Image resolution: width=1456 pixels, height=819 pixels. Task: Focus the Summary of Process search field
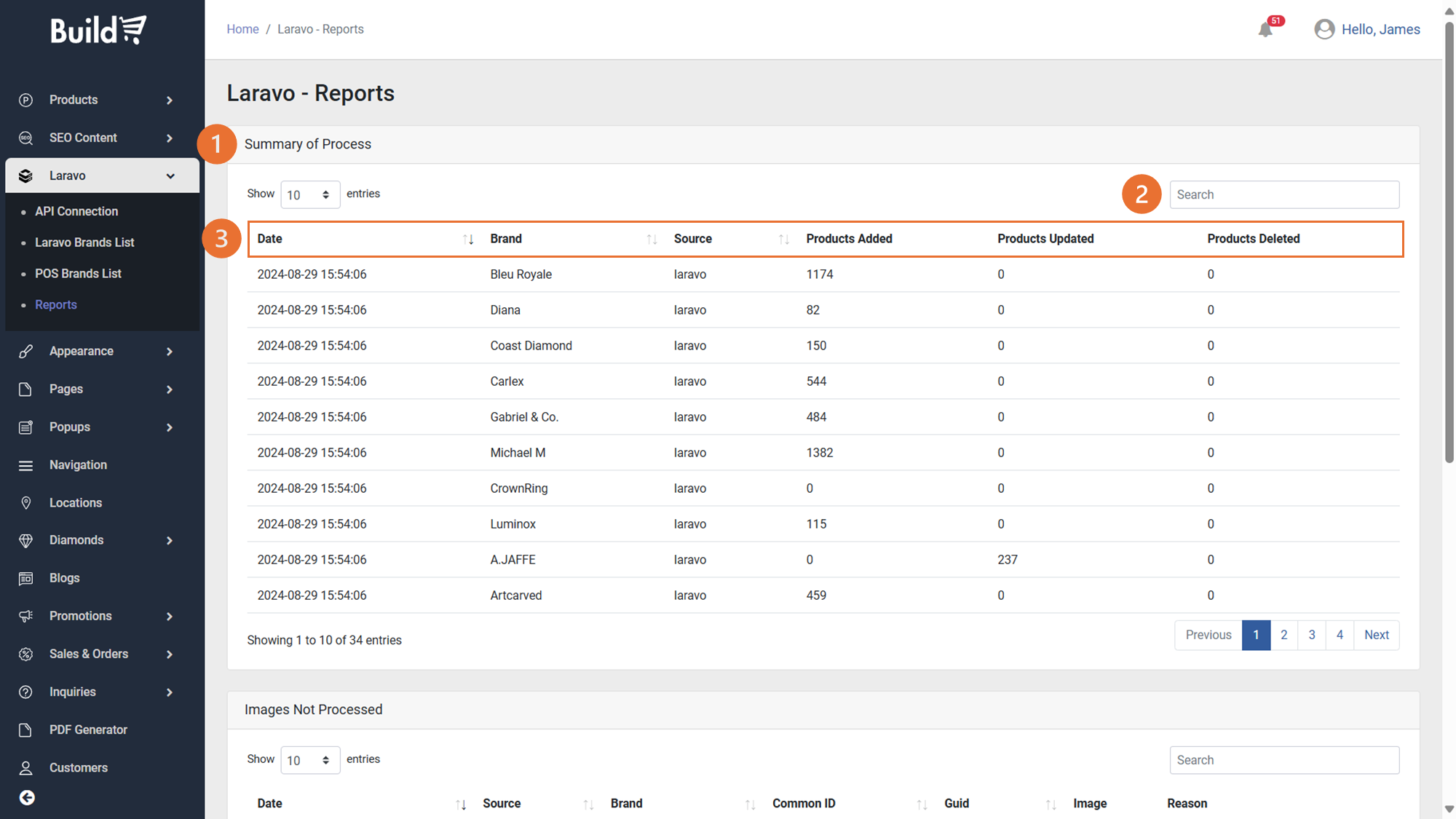(x=1283, y=194)
